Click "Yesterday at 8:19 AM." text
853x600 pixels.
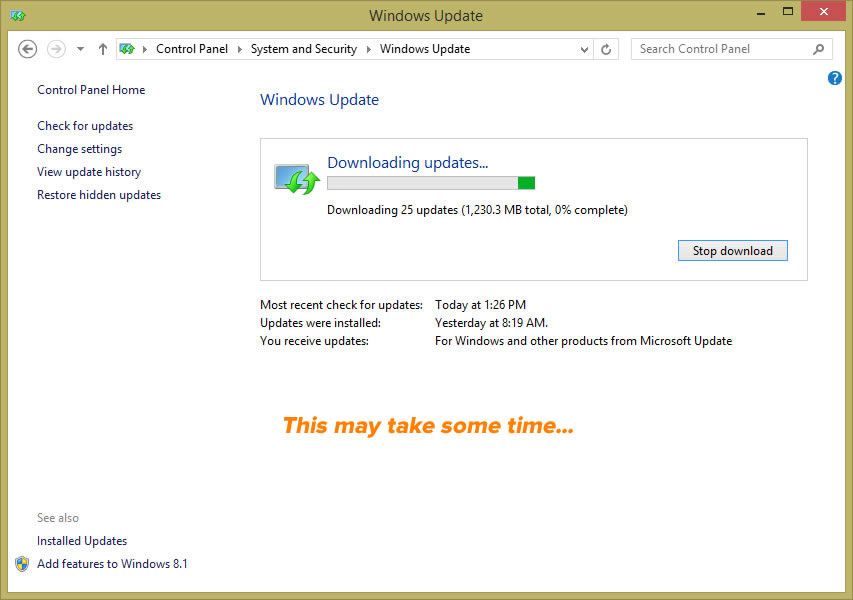[x=491, y=323]
